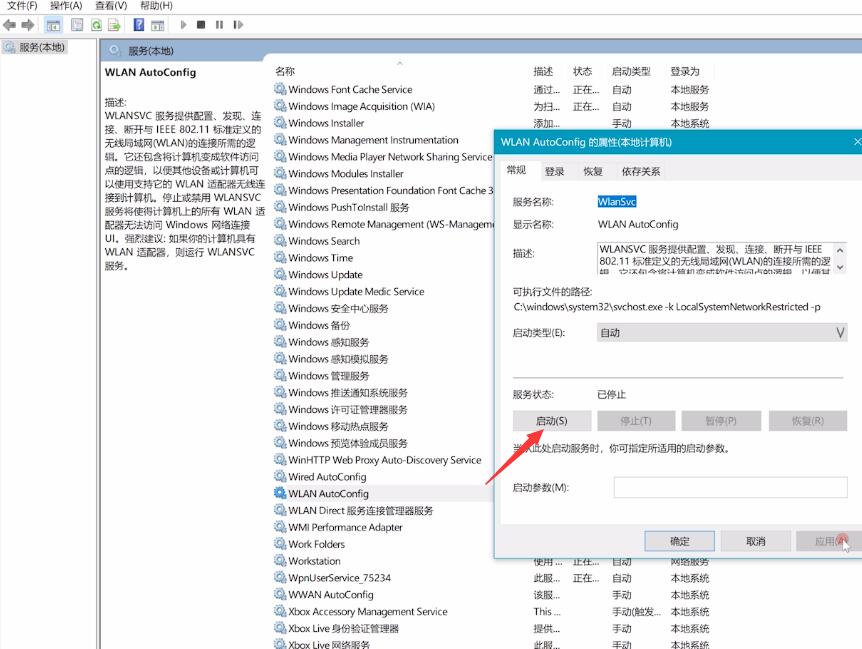Switch to the 依存关系 tab
The width and height of the screenshot is (862, 649).
tap(641, 171)
